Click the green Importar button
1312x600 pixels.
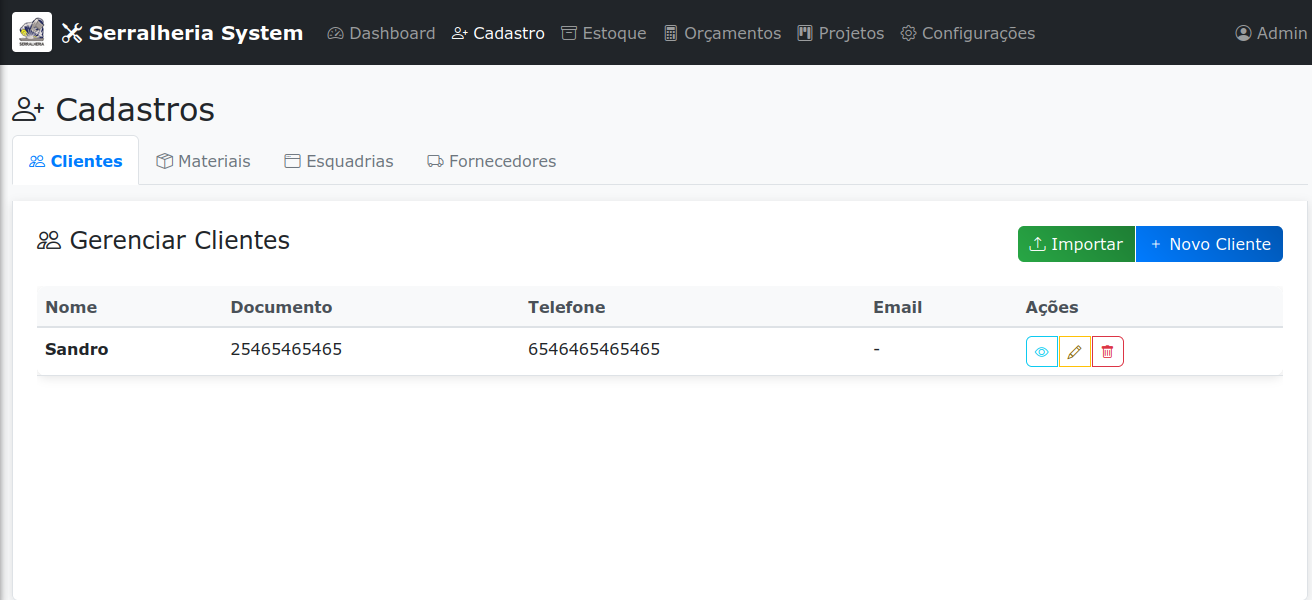pyautogui.click(x=1076, y=244)
